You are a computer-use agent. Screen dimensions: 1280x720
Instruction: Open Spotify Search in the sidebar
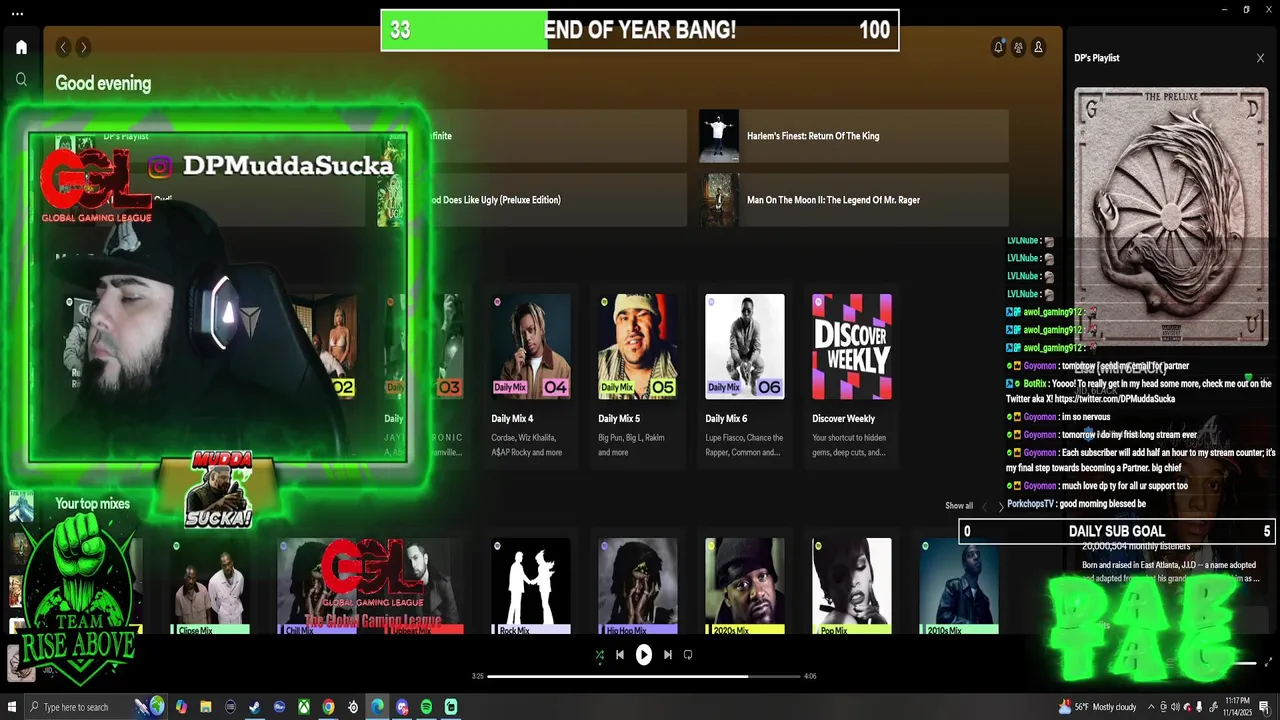coord(21,79)
